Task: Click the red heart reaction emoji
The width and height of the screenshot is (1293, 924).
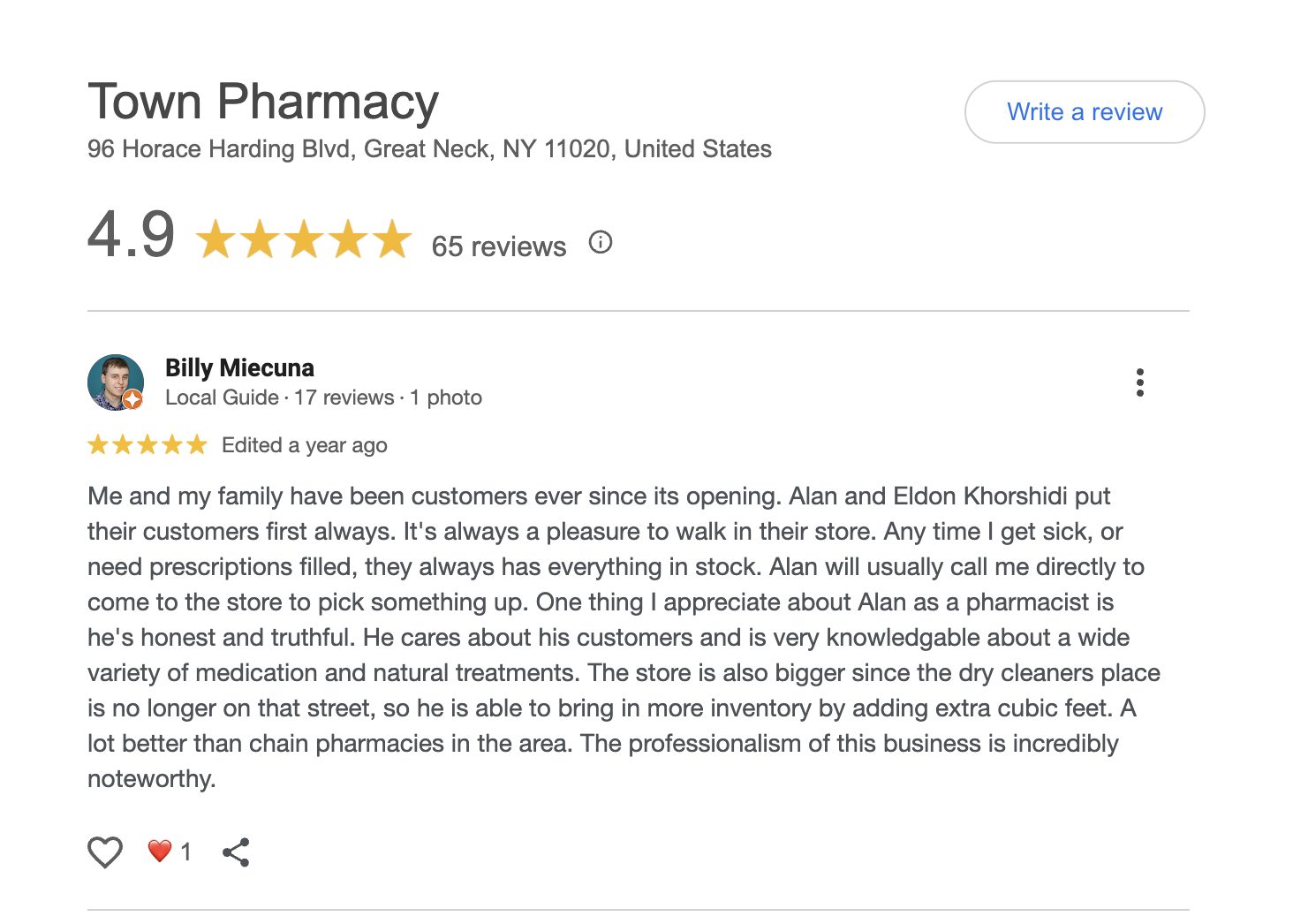Action: 159,851
